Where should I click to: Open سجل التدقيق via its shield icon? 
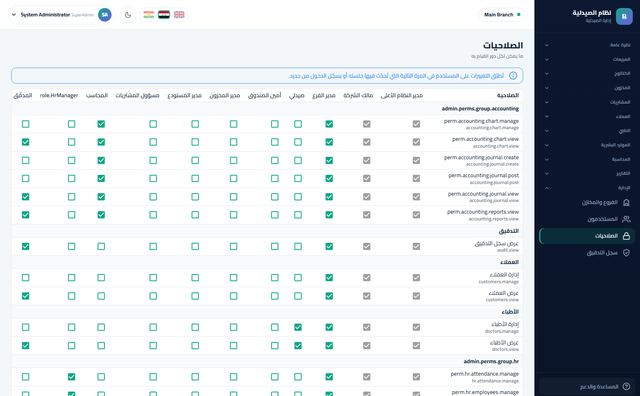coord(626,253)
